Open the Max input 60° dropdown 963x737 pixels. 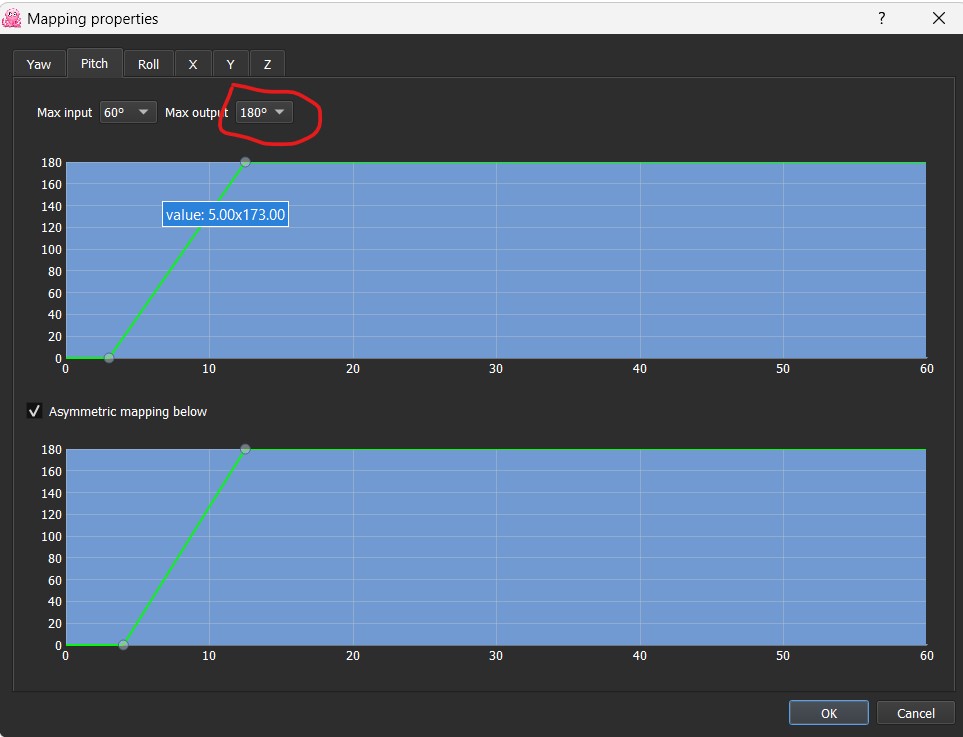pyautogui.click(x=128, y=112)
